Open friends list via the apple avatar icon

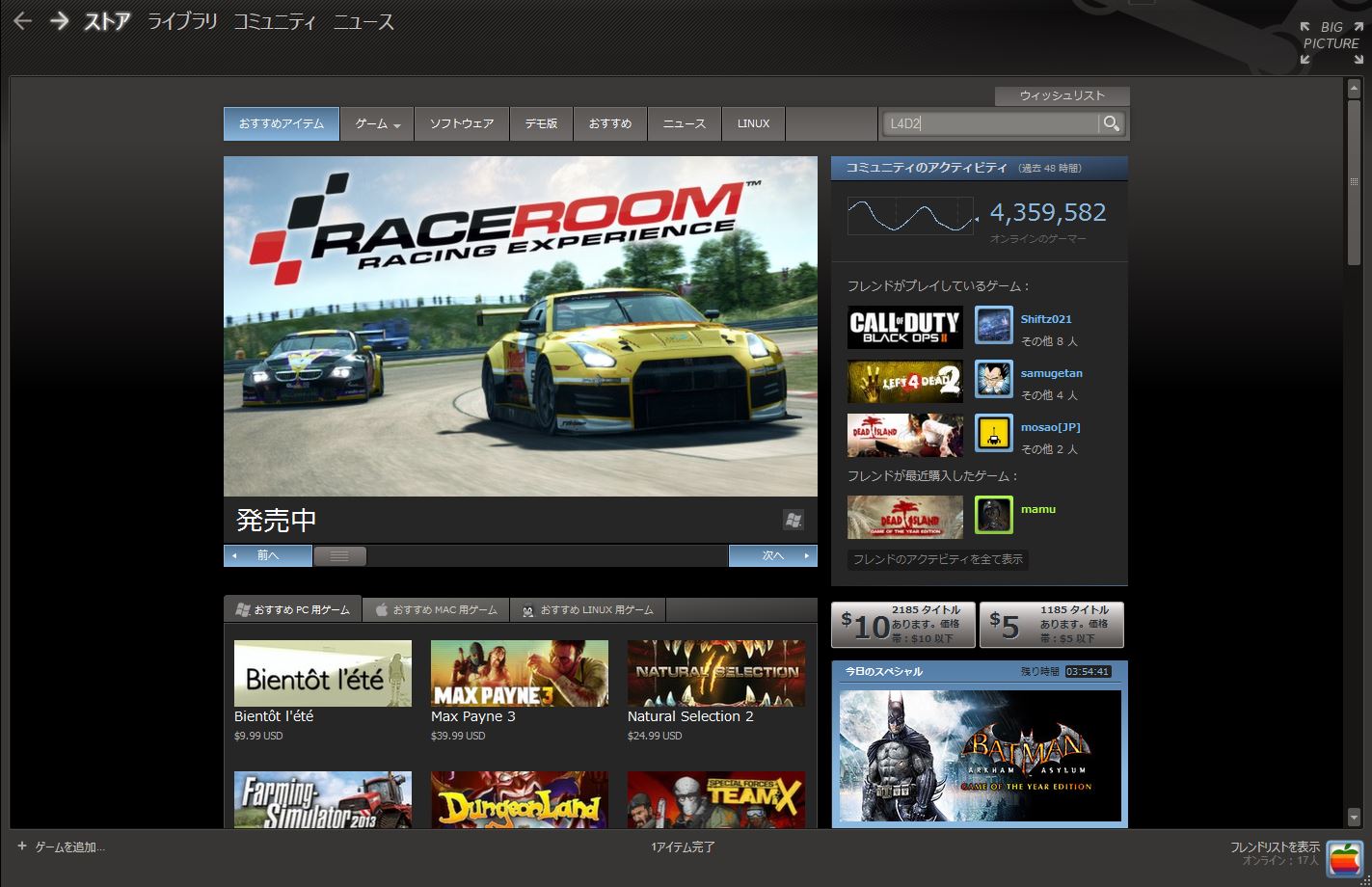pyautogui.click(x=1344, y=859)
